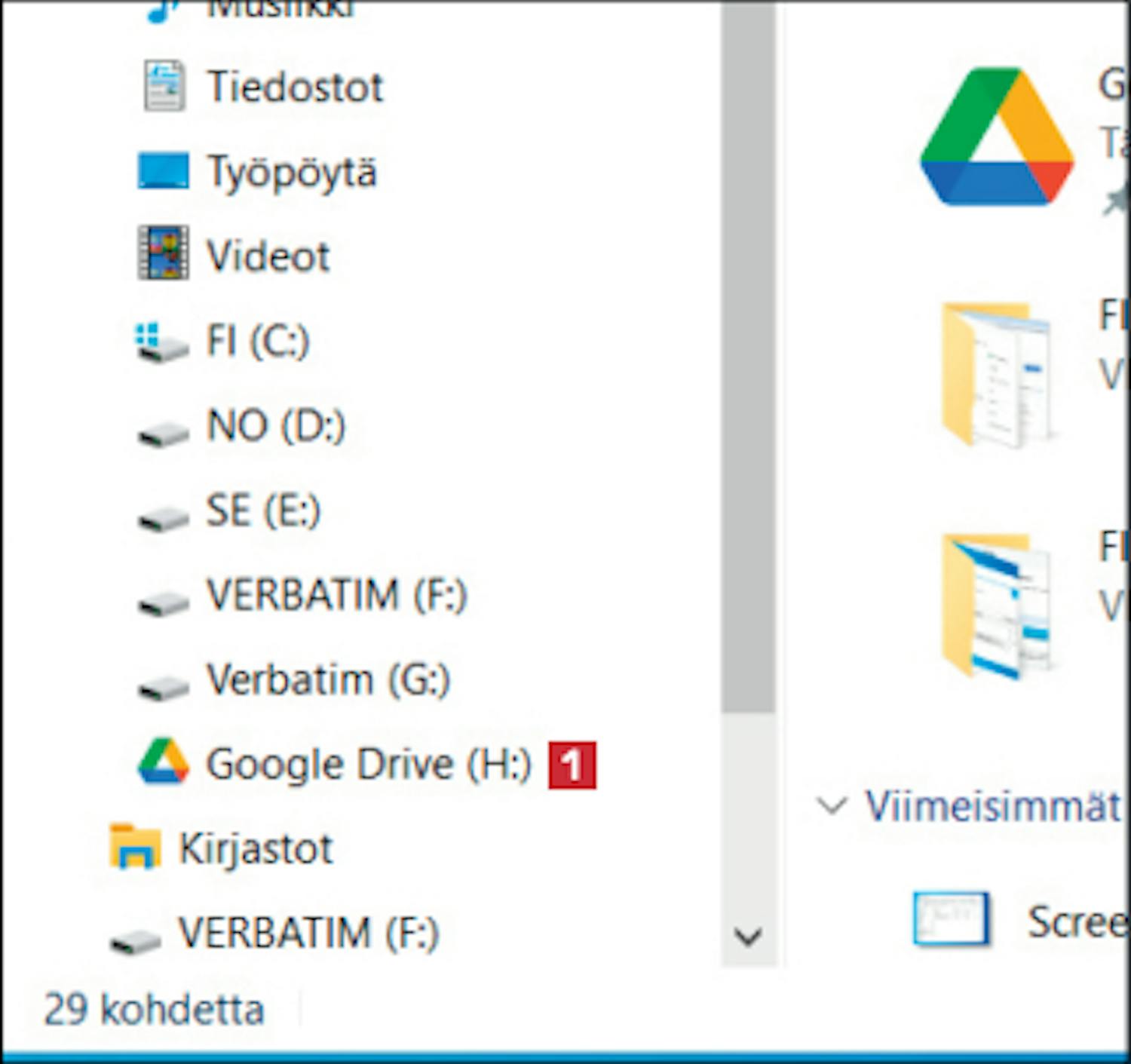
Task: Select VERBATIM (F:) under This PC
Action: coord(336,595)
